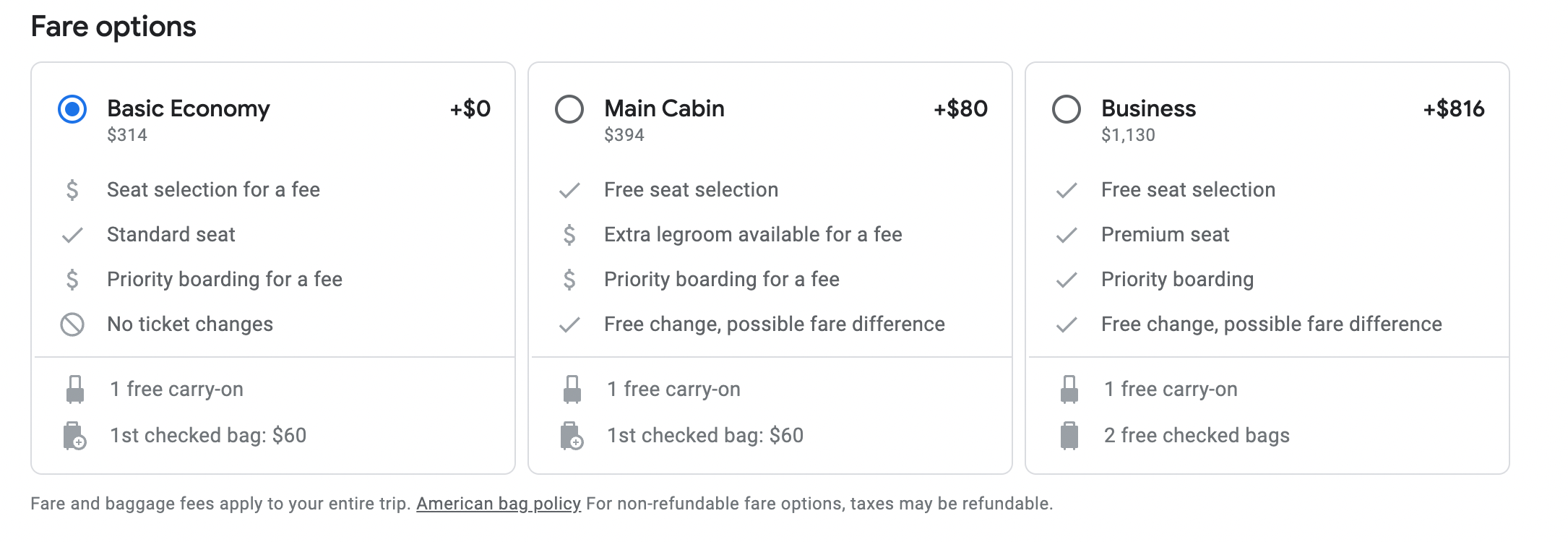Click Main Cabin extra legroom dollar icon
1568x542 pixels.
pos(569,235)
